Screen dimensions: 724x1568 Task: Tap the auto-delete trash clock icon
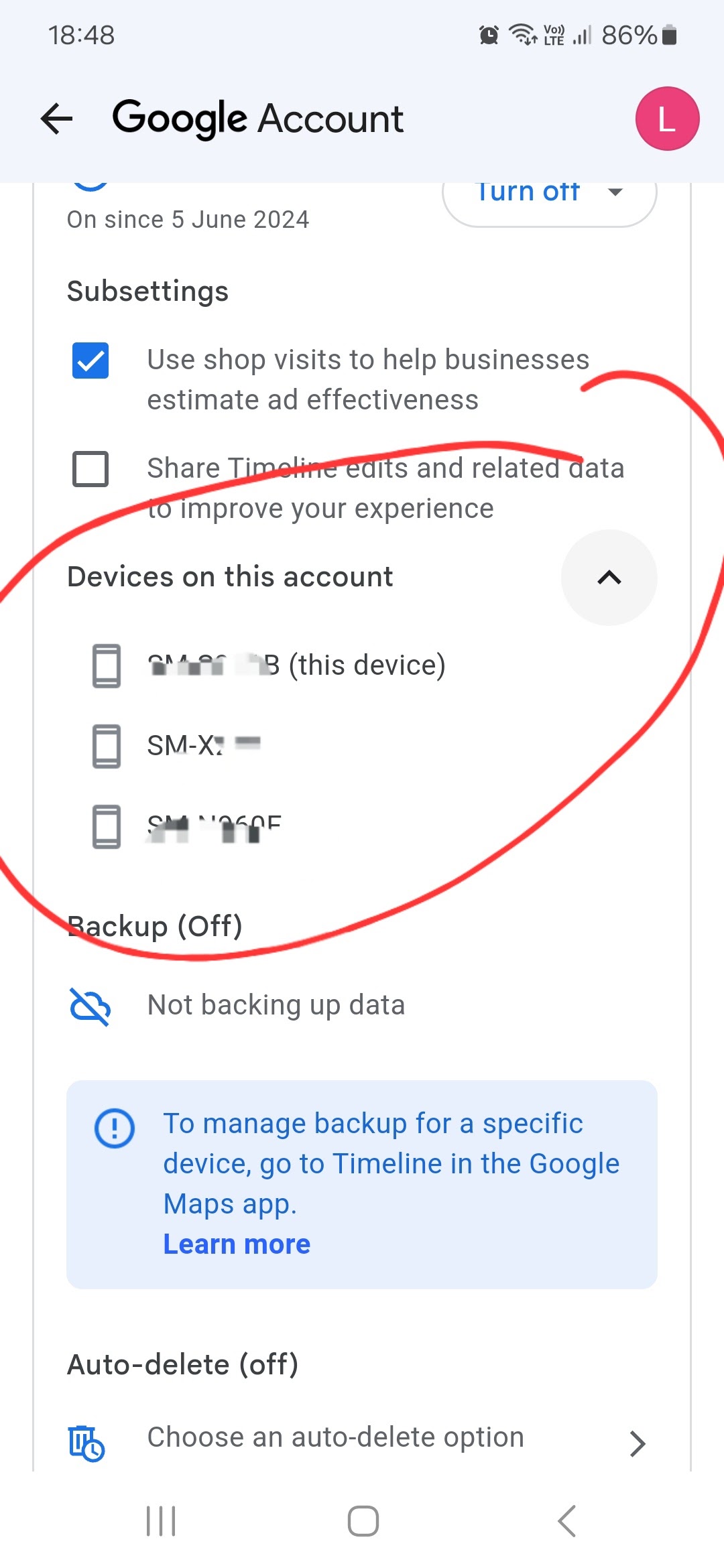click(x=86, y=1442)
